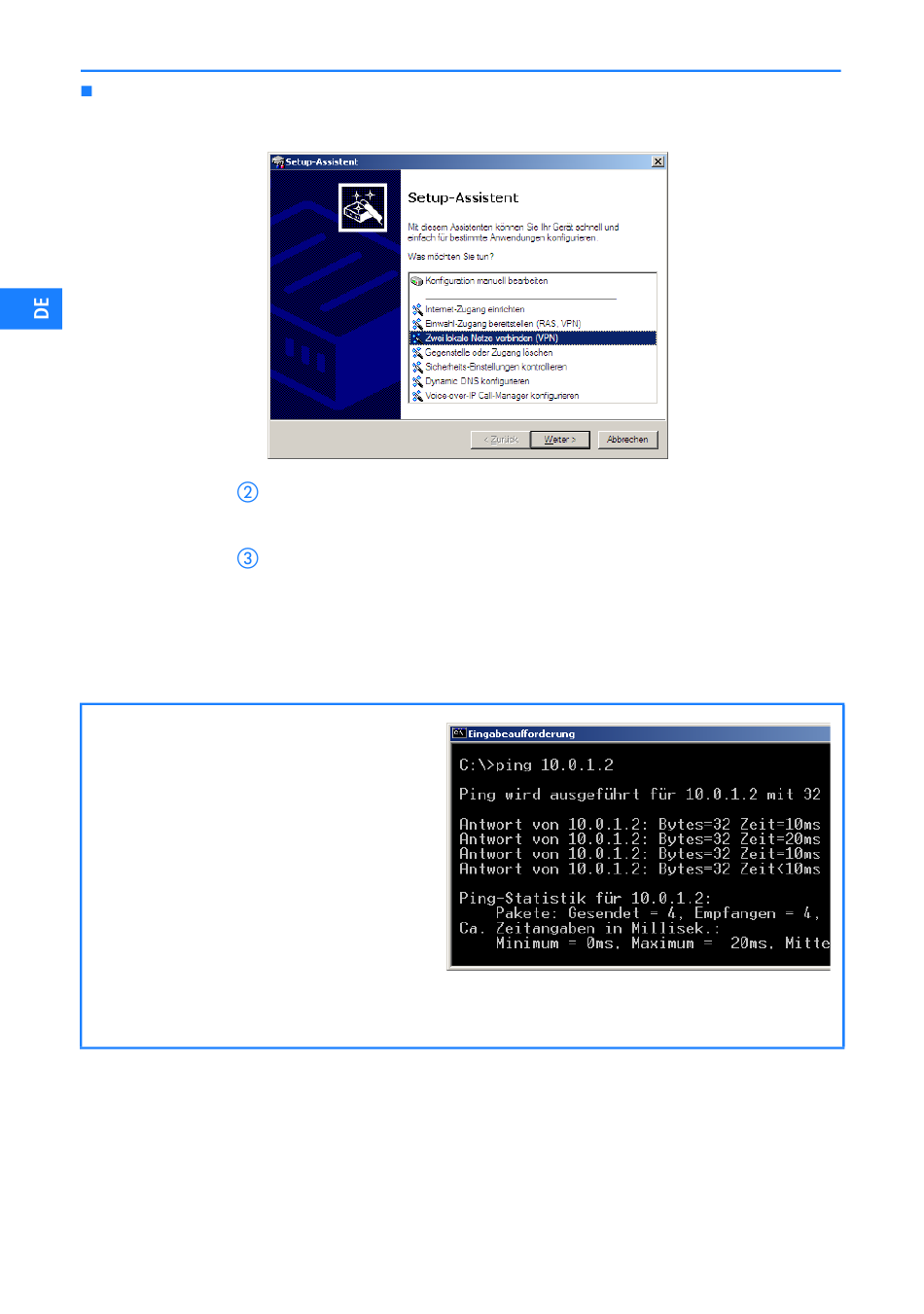Click the '< Zurück' button

[x=501, y=440]
